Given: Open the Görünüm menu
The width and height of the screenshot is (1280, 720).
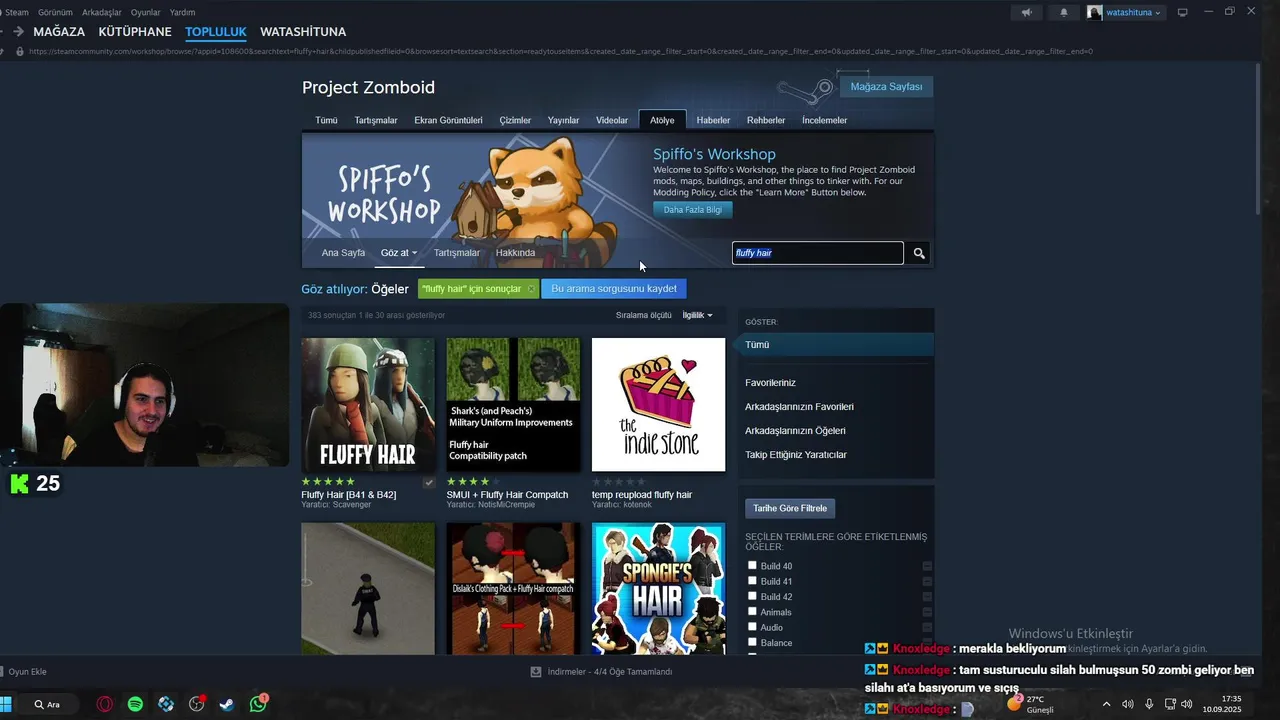Looking at the screenshot, I should [55, 12].
